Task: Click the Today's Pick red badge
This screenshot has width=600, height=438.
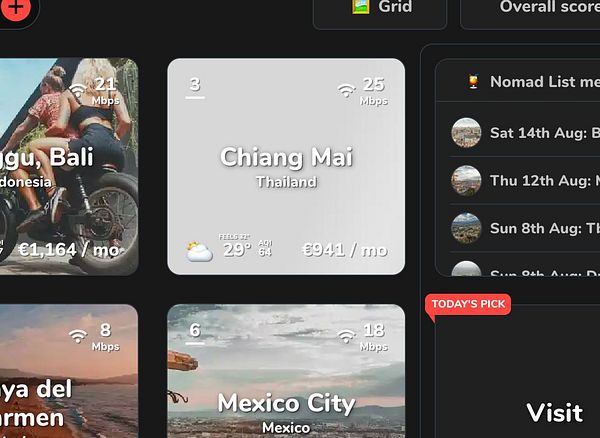Action: tap(468, 304)
